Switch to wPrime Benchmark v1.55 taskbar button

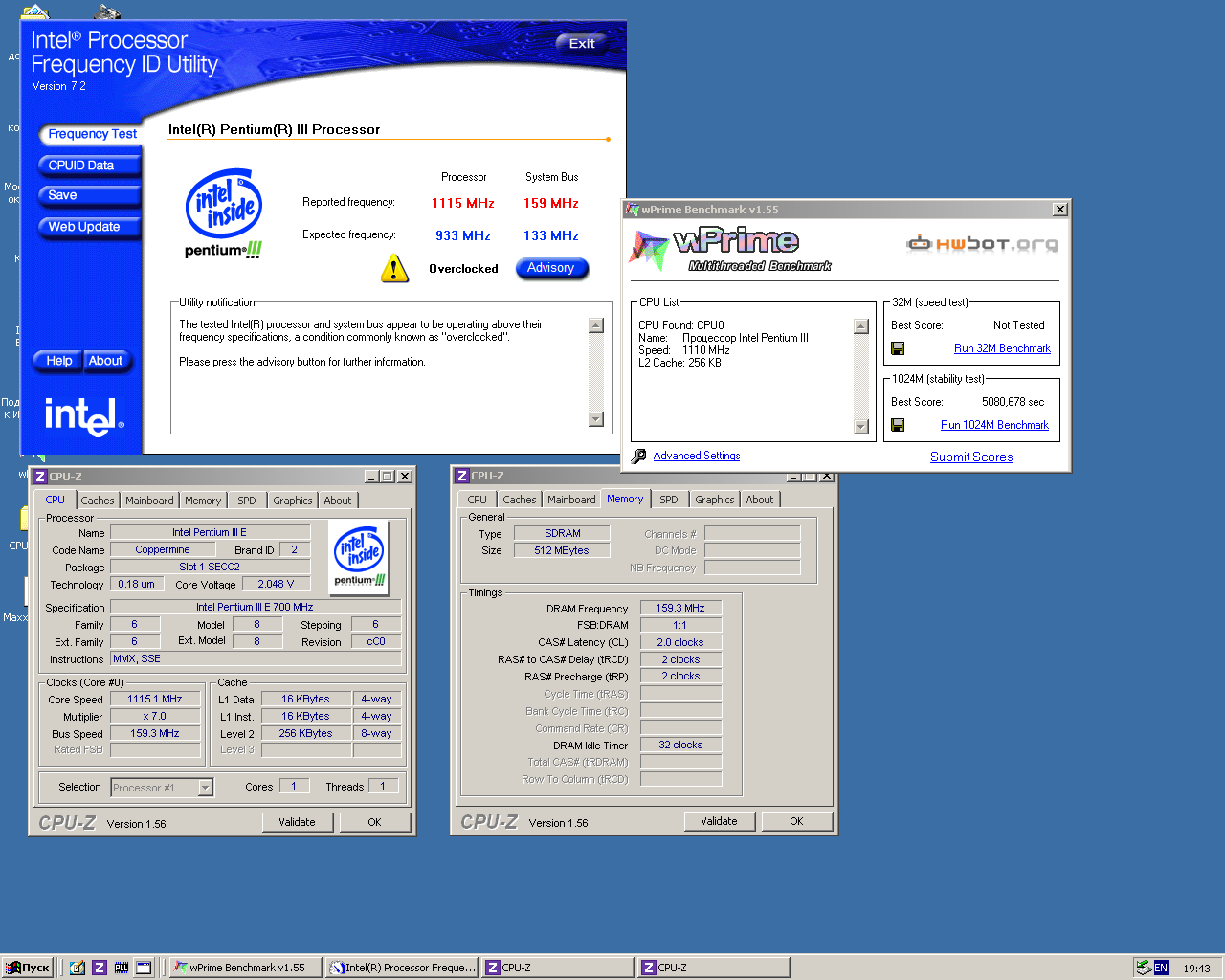click(x=245, y=968)
